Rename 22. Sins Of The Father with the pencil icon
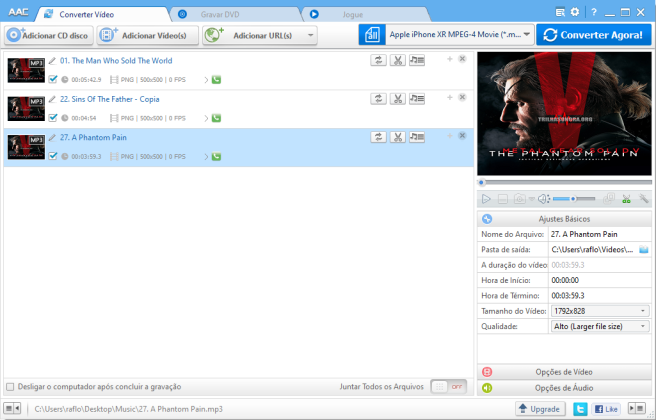The width and height of the screenshot is (656, 420). coord(52,100)
